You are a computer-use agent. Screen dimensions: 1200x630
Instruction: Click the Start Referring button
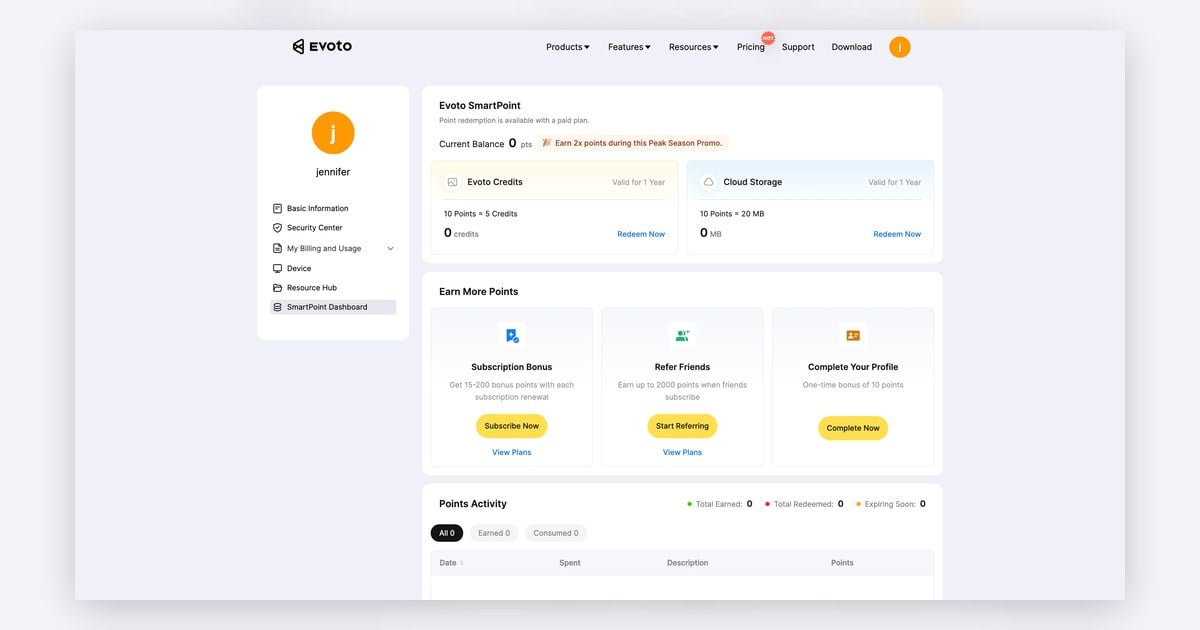coord(682,426)
